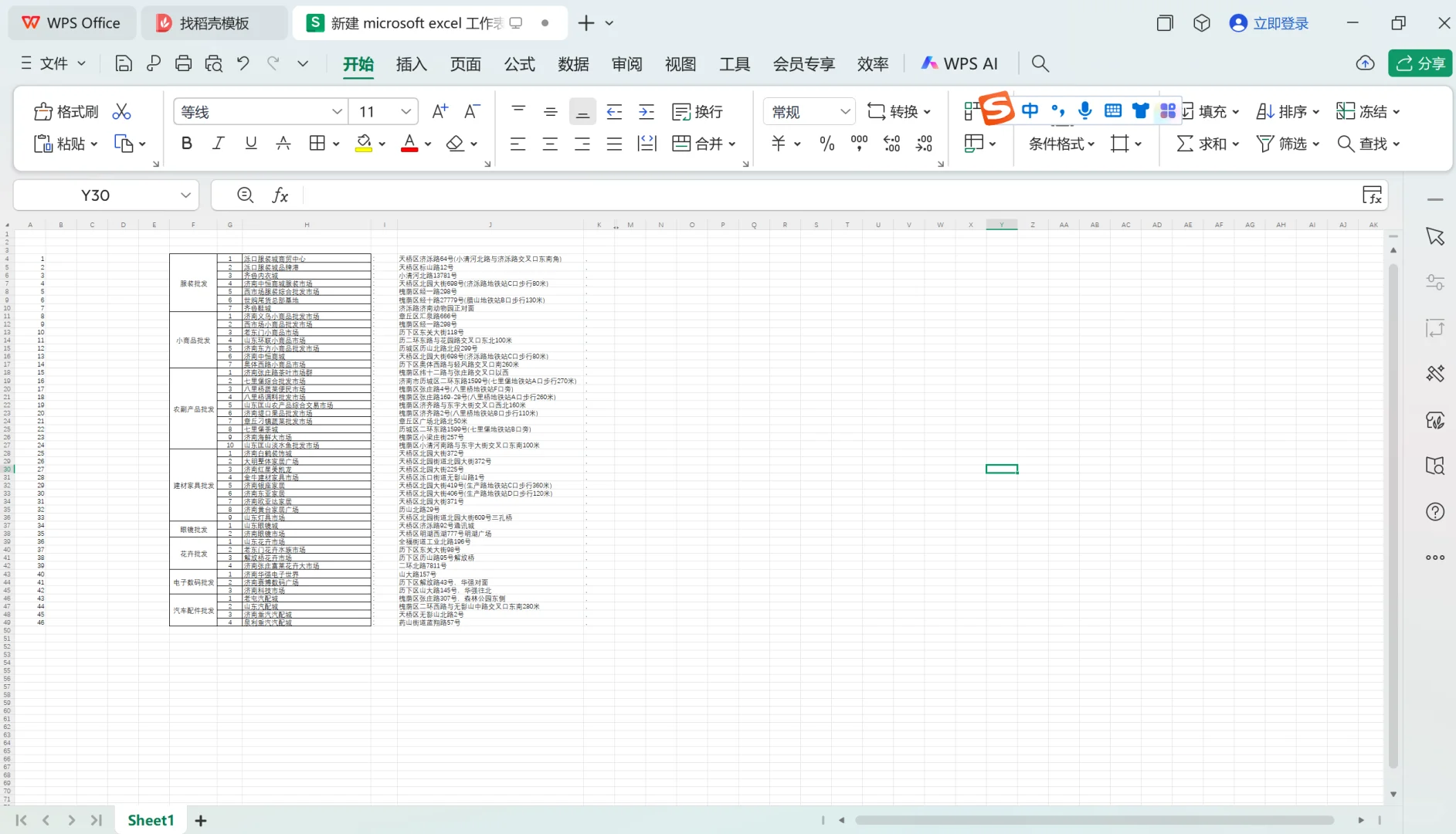This screenshot has height=834, width=1456.
Task: Expand the font color dropdown arrow
Action: pos(428,144)
